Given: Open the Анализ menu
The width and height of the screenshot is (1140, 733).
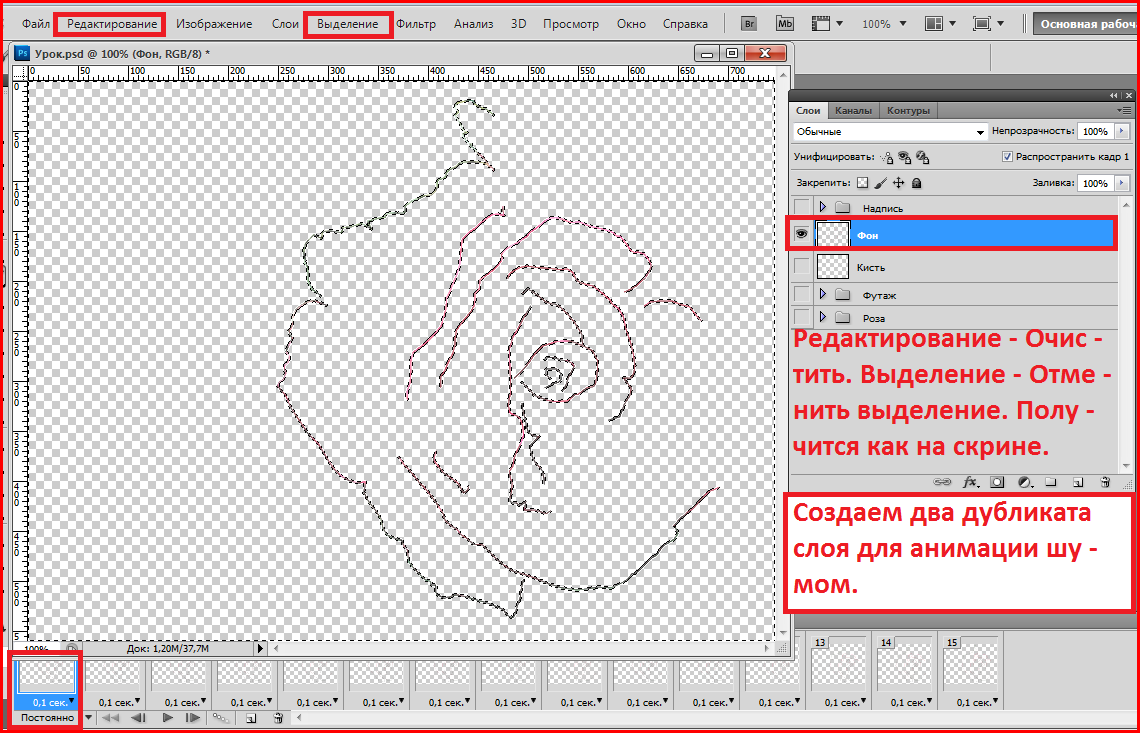Looking at the screenshot, I should (x=473, y=24).
